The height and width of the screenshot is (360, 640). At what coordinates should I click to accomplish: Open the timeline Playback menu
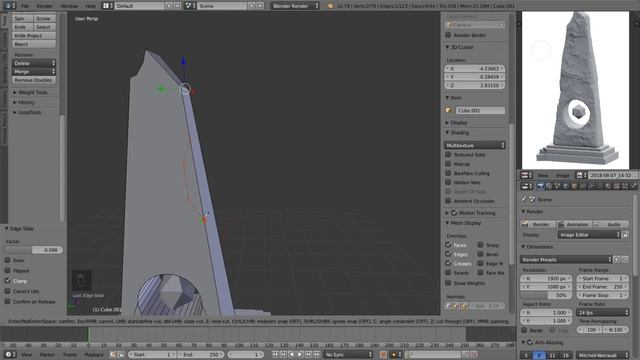pos(94,355)
